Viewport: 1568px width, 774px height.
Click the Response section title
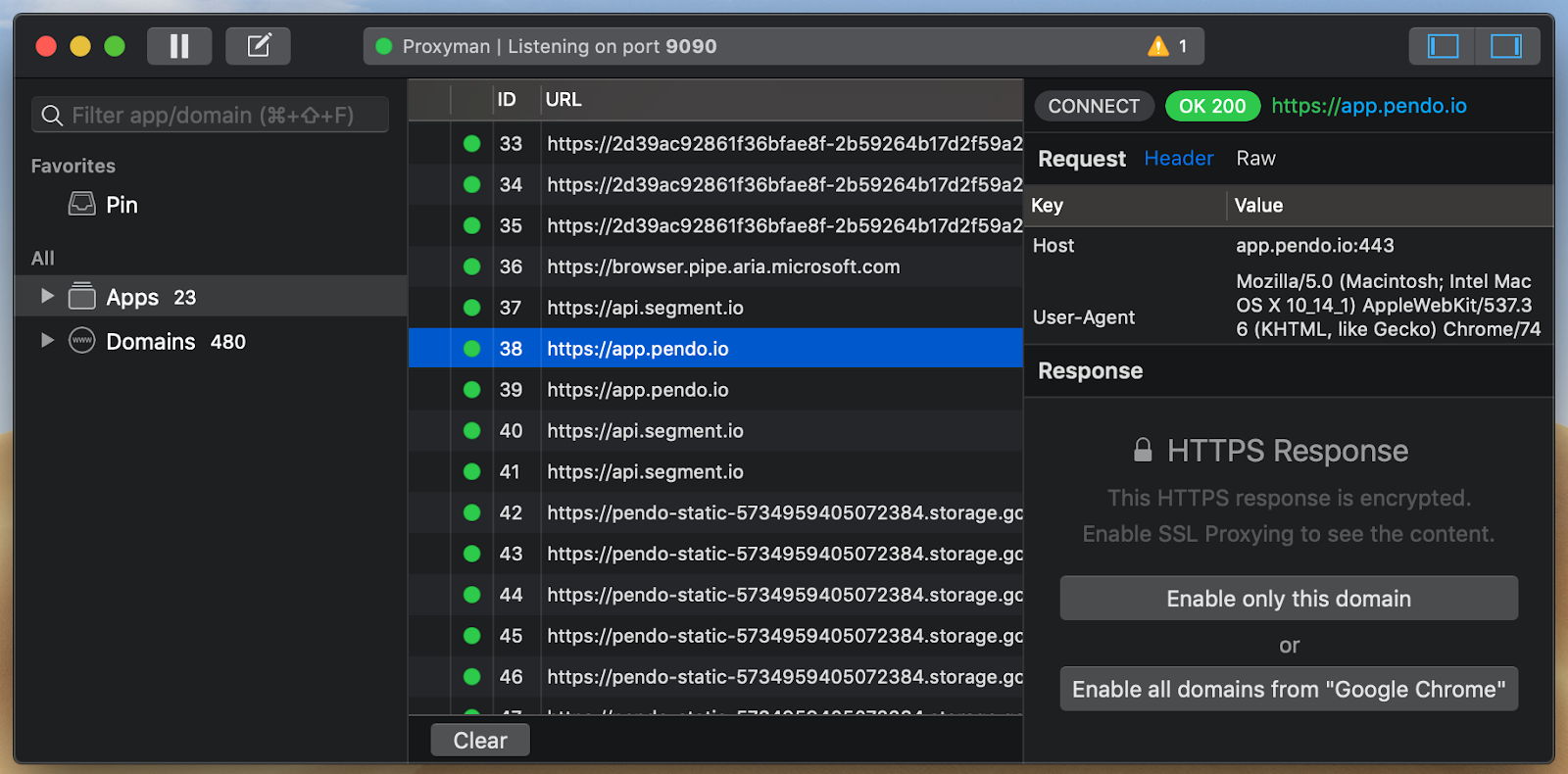click(1090, 371)
